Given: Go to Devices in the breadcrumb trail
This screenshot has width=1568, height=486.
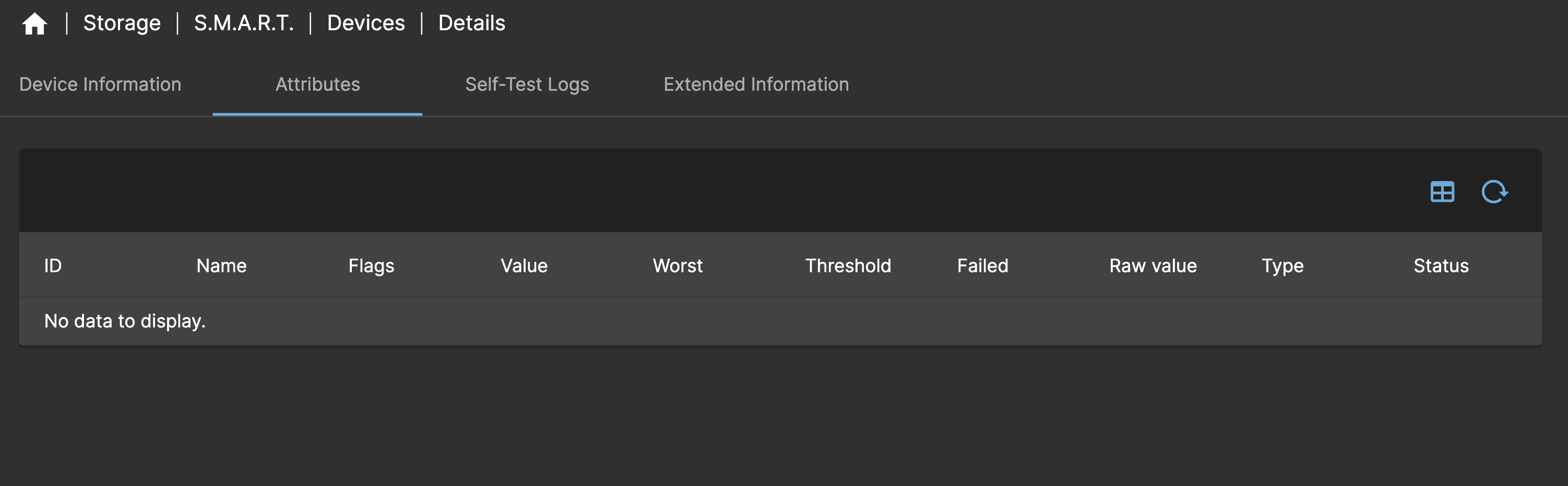Looking at the screenshot, I should coord(366,23).
